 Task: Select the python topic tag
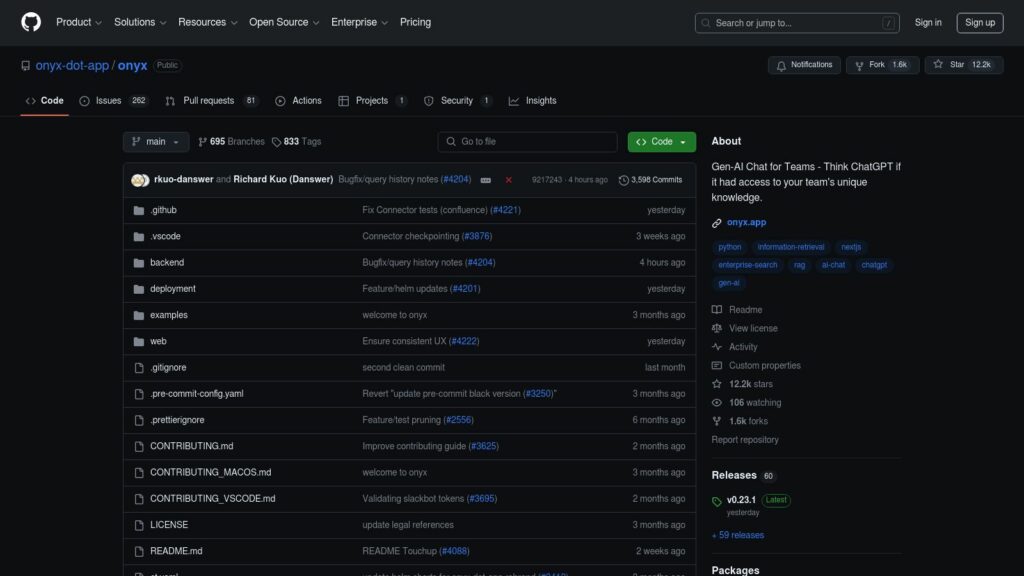[729, 248]
